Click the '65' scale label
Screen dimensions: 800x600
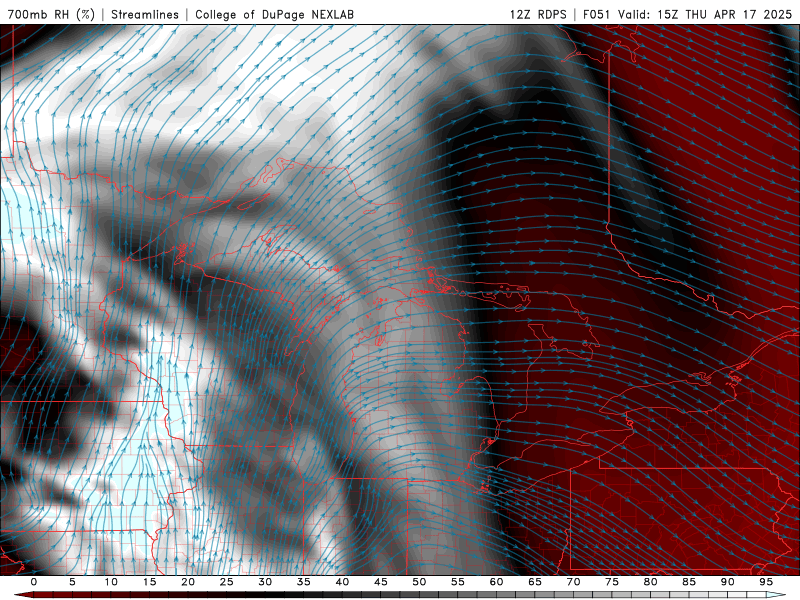pyautogui.click(x=535, y=582)
